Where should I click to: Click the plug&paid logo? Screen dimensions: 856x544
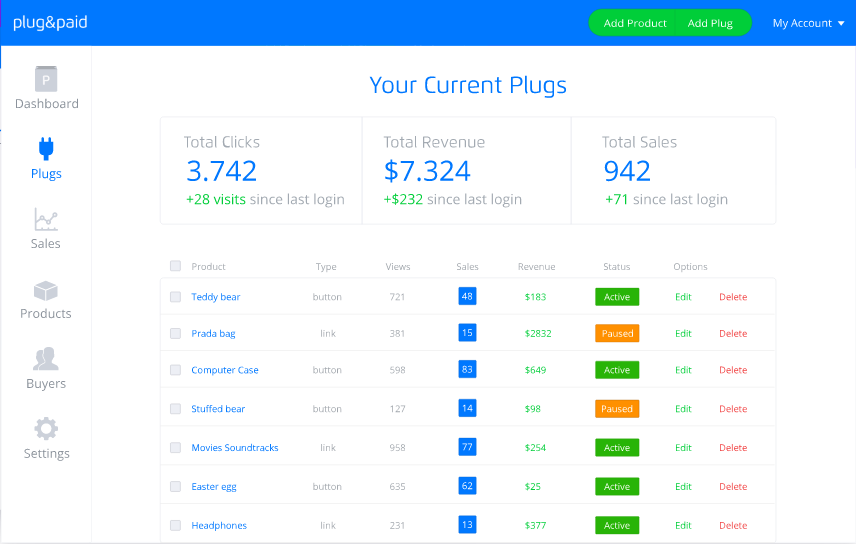coord(50,22)
